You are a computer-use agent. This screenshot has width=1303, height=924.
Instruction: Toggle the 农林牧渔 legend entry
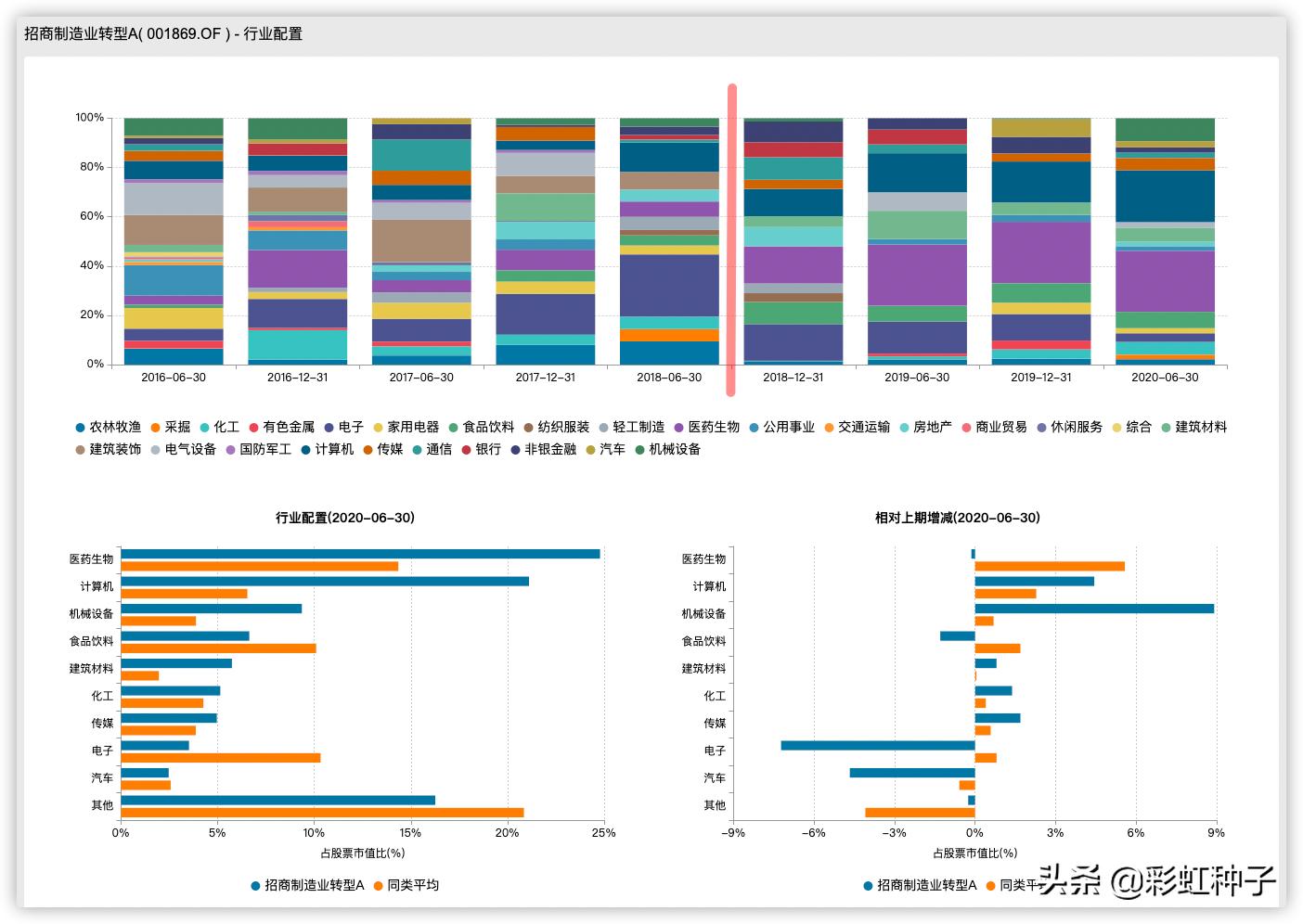(108, 427)
